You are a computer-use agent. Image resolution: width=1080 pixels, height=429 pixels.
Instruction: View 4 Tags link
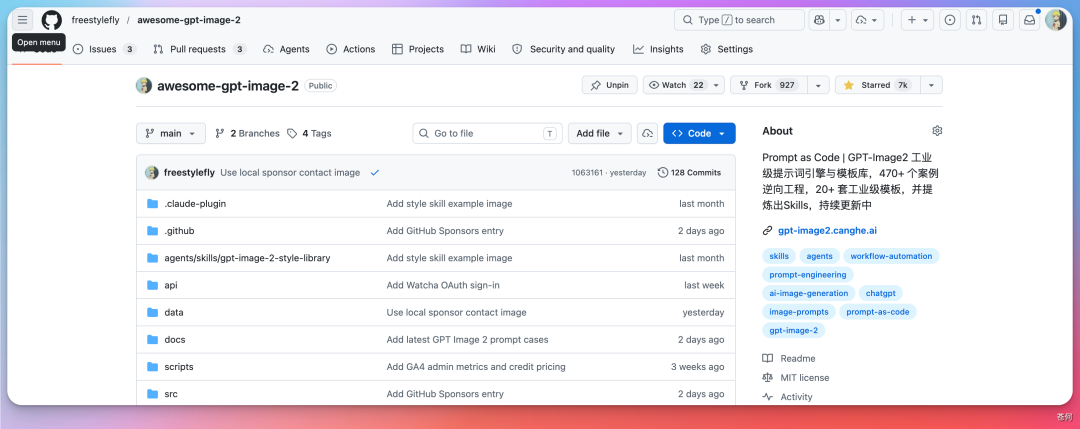pyautogui.click(x=309, y=134)
